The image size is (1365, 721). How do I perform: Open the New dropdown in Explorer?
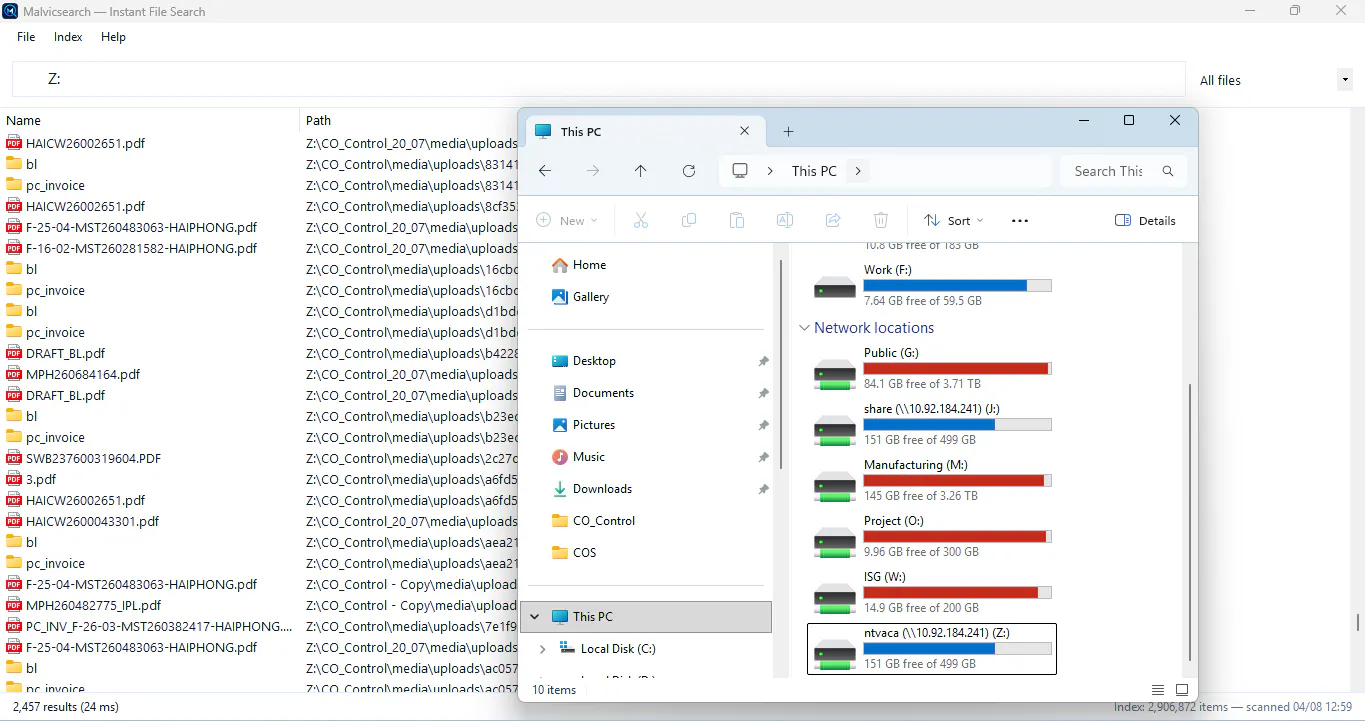[x=567, y=221]
